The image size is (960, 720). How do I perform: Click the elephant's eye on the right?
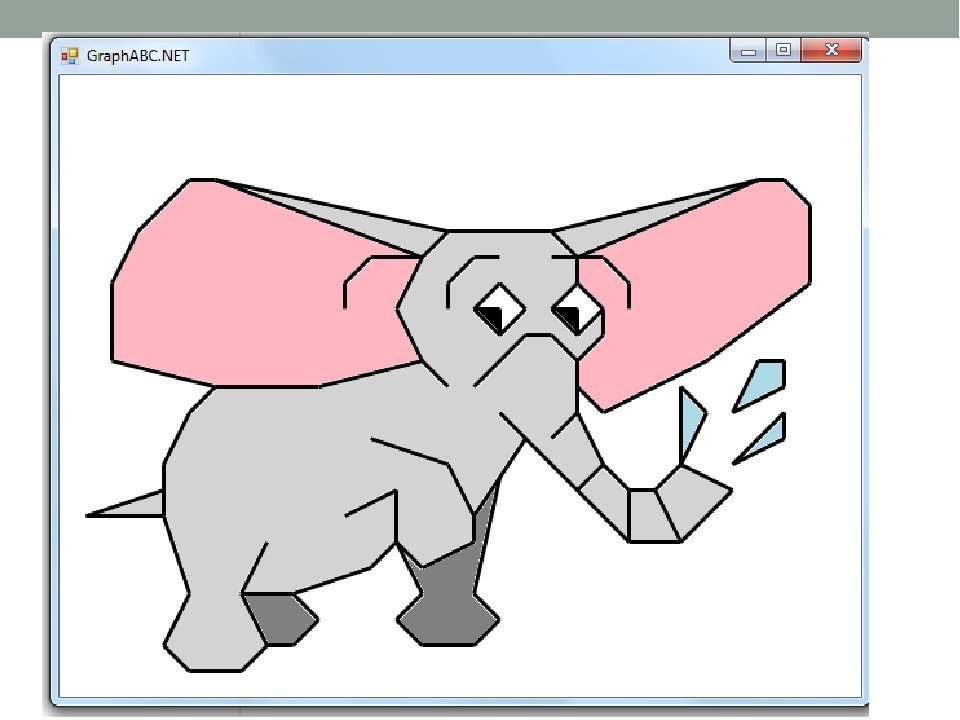(577, 311)
